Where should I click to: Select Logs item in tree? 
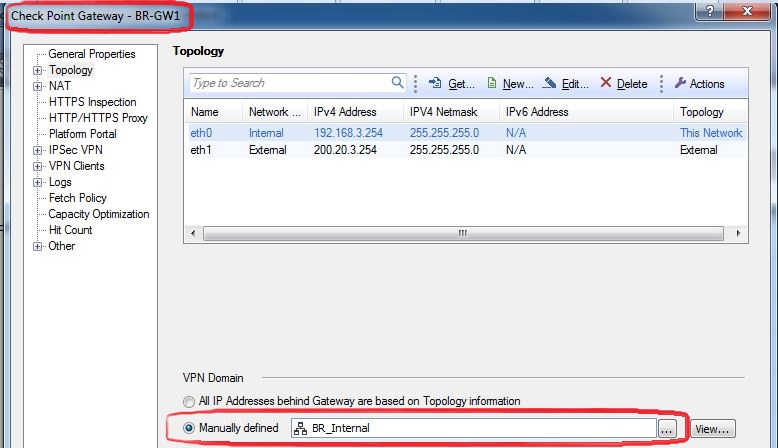[60, 182]
